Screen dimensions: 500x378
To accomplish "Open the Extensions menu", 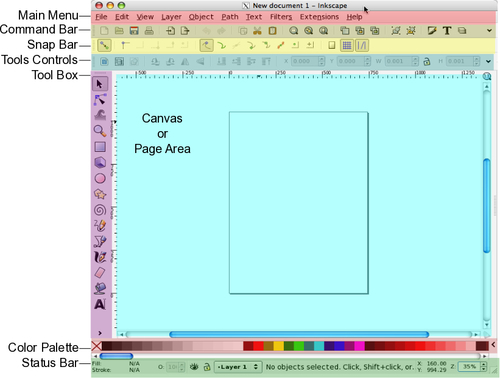I will 319,17.
